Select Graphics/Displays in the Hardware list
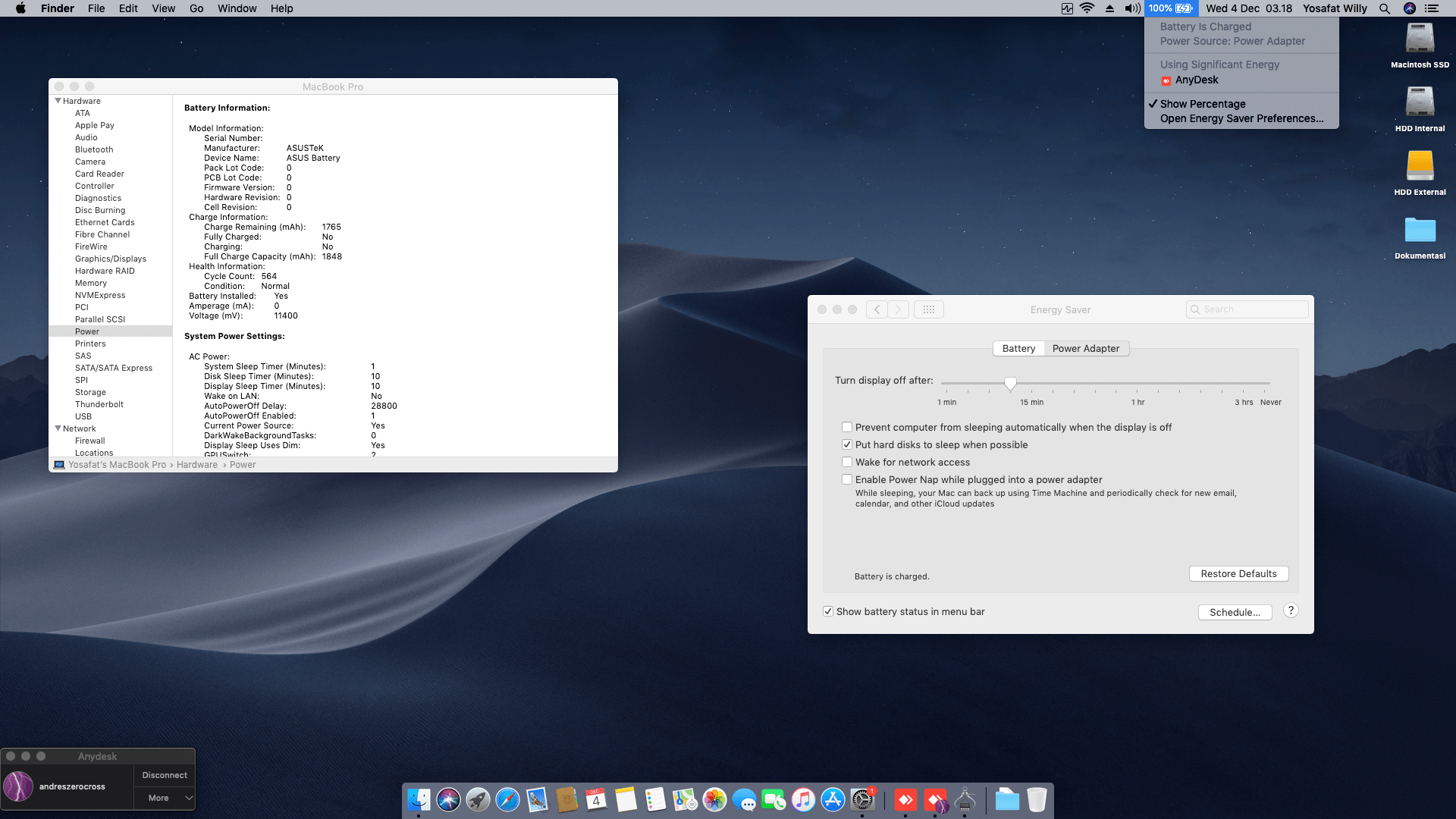 111,259
